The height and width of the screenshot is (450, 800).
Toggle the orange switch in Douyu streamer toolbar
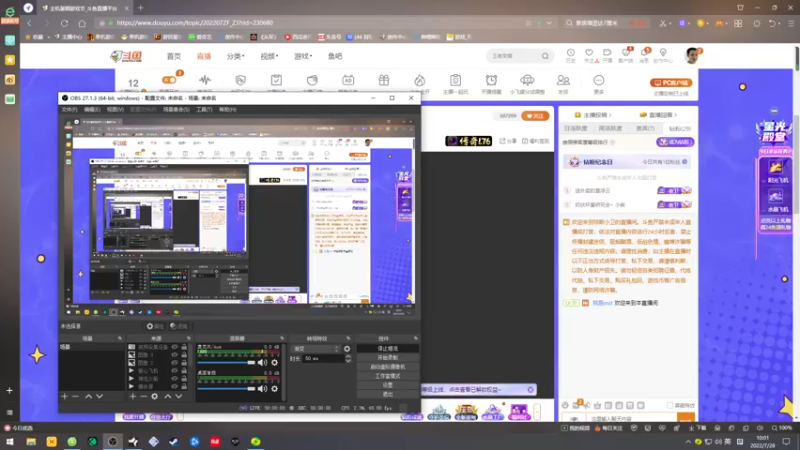(169, 80)
